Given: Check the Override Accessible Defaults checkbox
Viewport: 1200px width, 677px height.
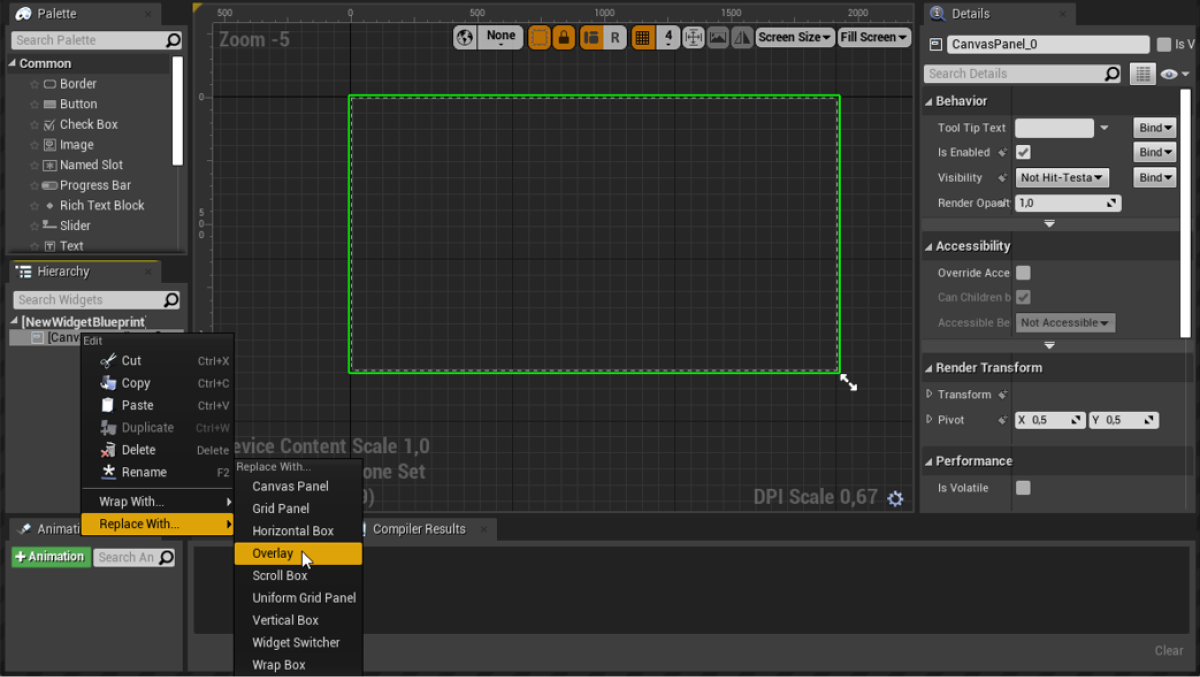Looking at the screenshot, I should pos(1023,273).
